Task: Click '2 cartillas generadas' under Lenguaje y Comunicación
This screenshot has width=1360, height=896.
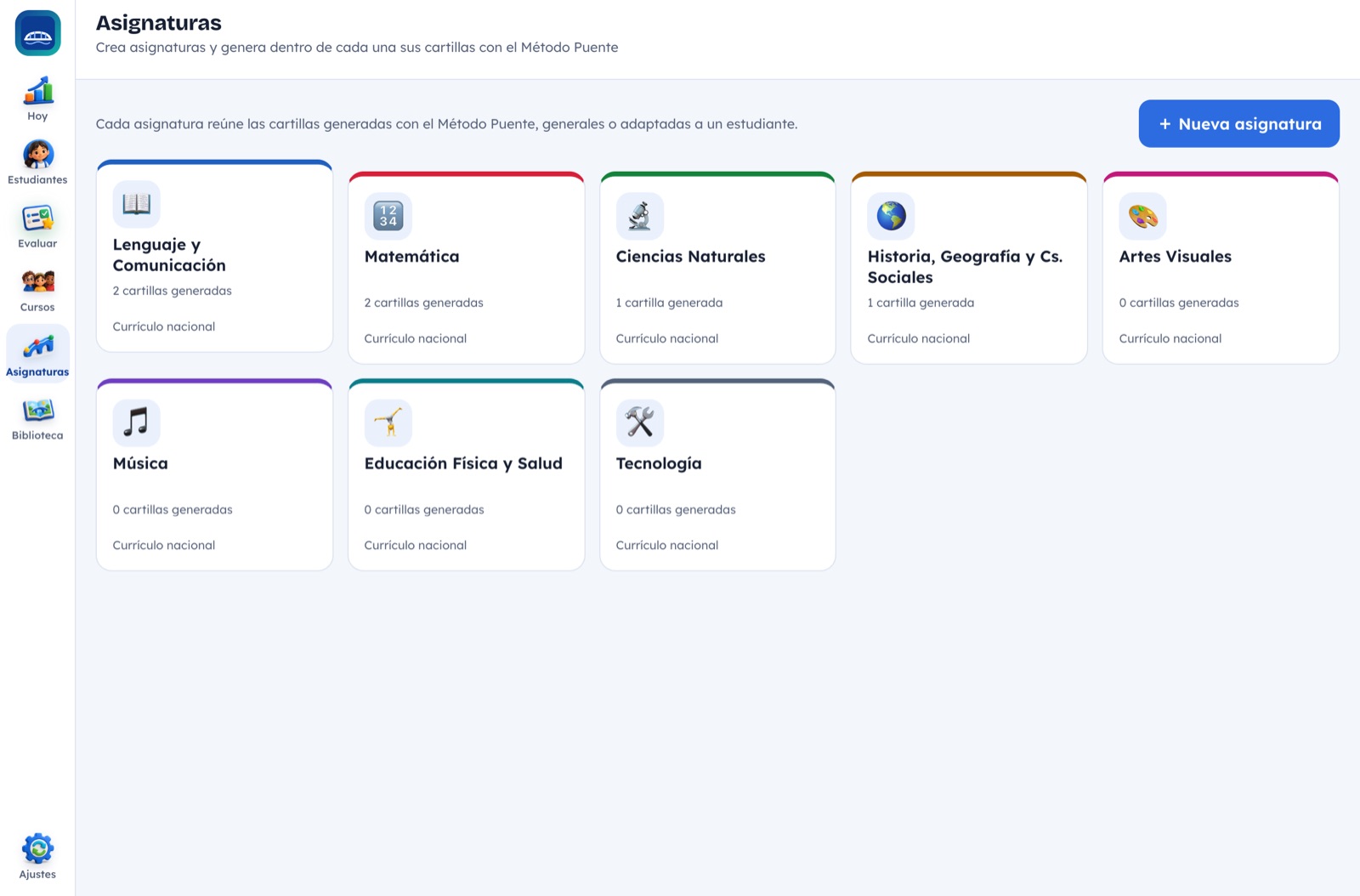Action: tap(173, 291)
